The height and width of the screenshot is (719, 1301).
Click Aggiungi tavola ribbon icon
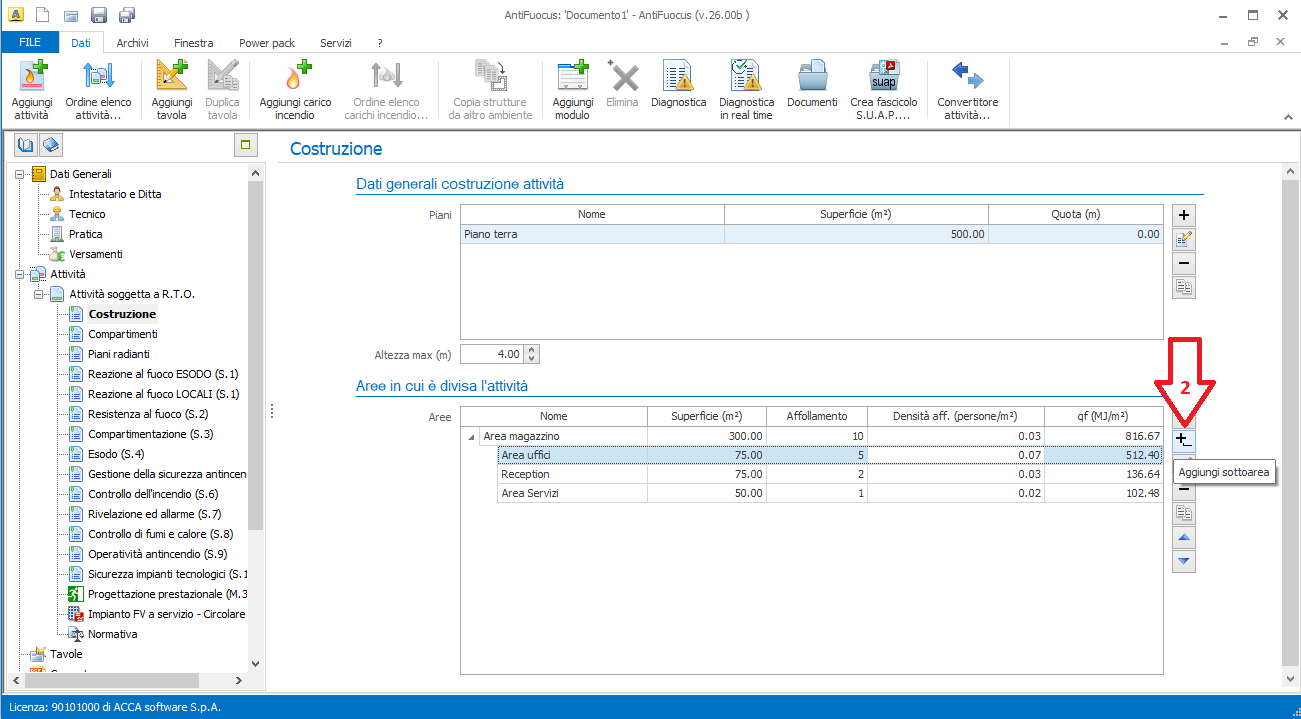[x=172, y=88]
